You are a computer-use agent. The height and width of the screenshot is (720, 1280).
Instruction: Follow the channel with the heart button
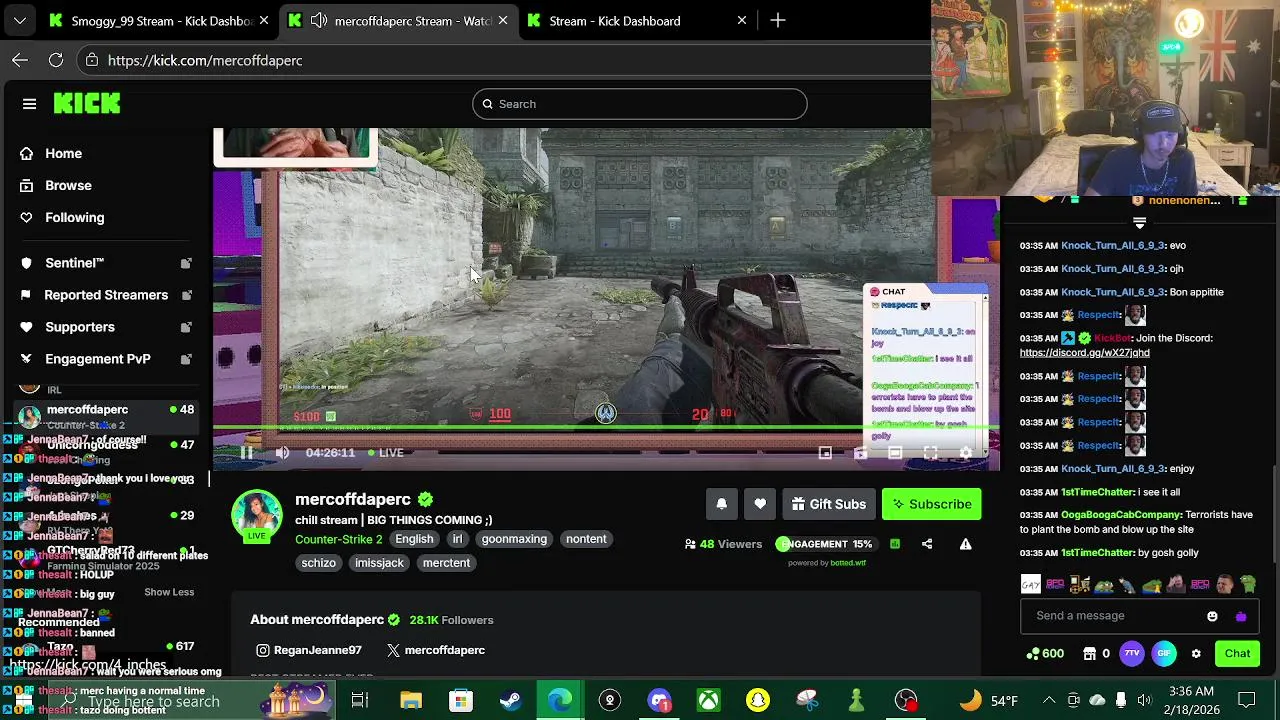[x=760, y=504]
